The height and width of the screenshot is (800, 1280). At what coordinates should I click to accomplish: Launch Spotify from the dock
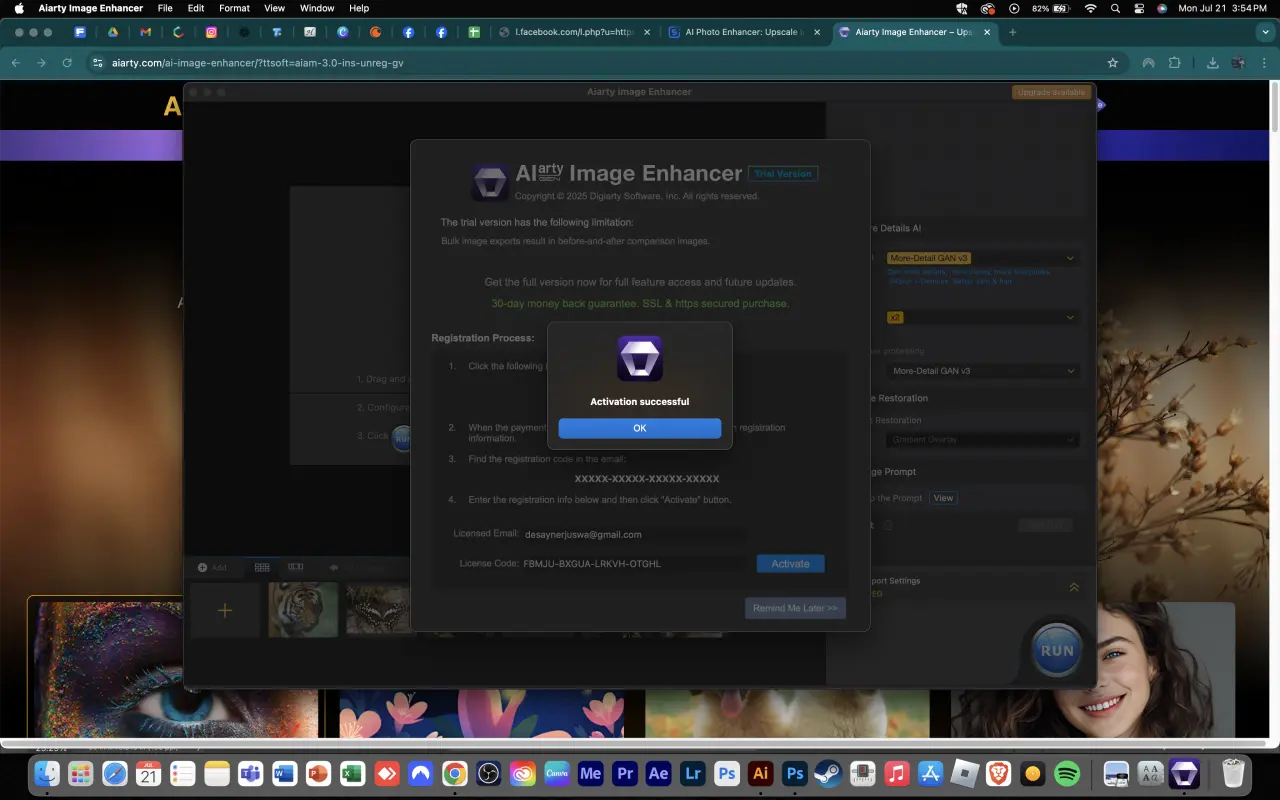(x=1067, y=773)
